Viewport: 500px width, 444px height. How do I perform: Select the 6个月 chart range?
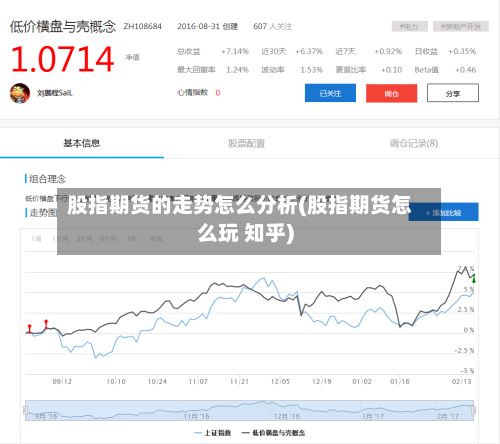click(x=108, y=239)
